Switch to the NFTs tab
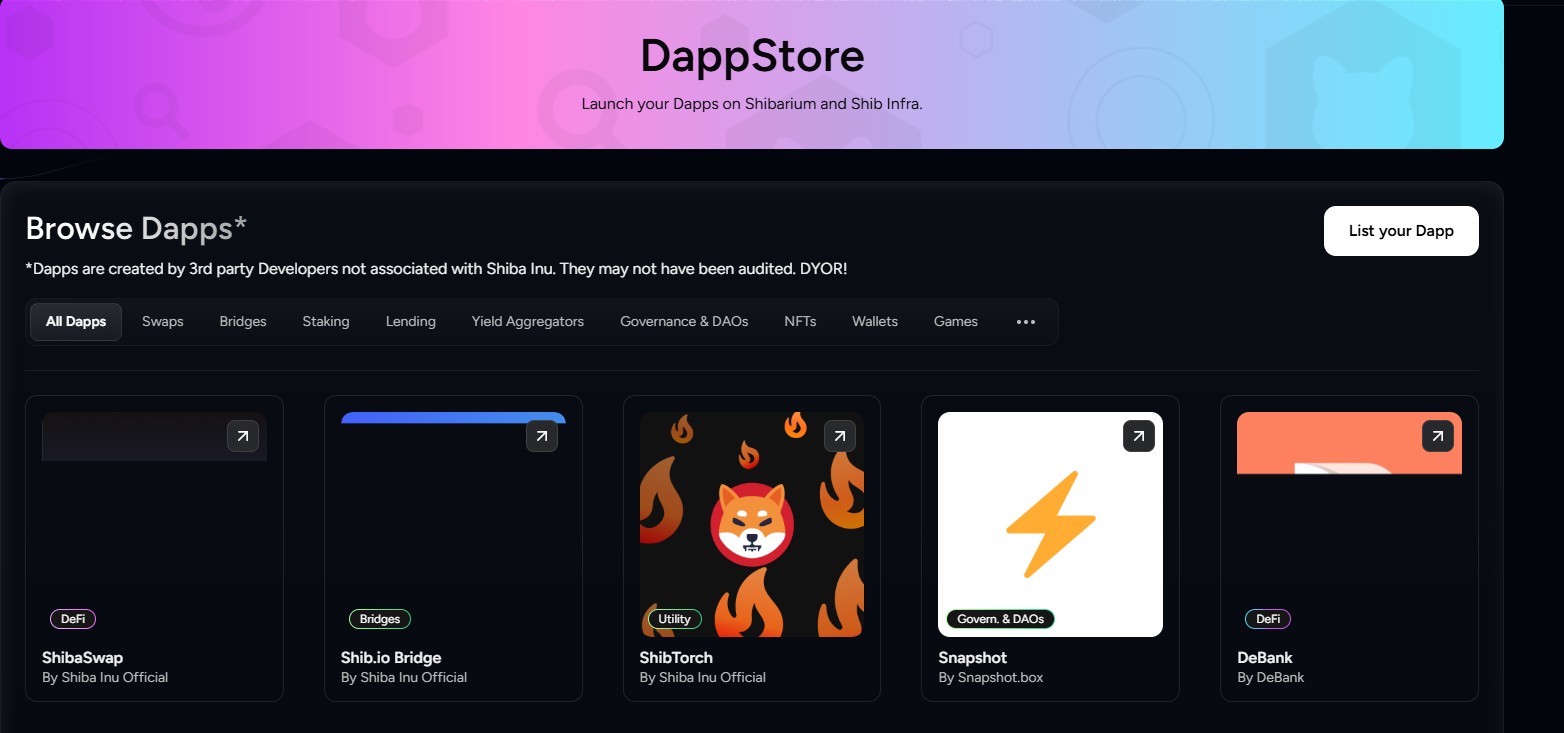Viewport: 1564px width, 733px height. pos(800,322)
